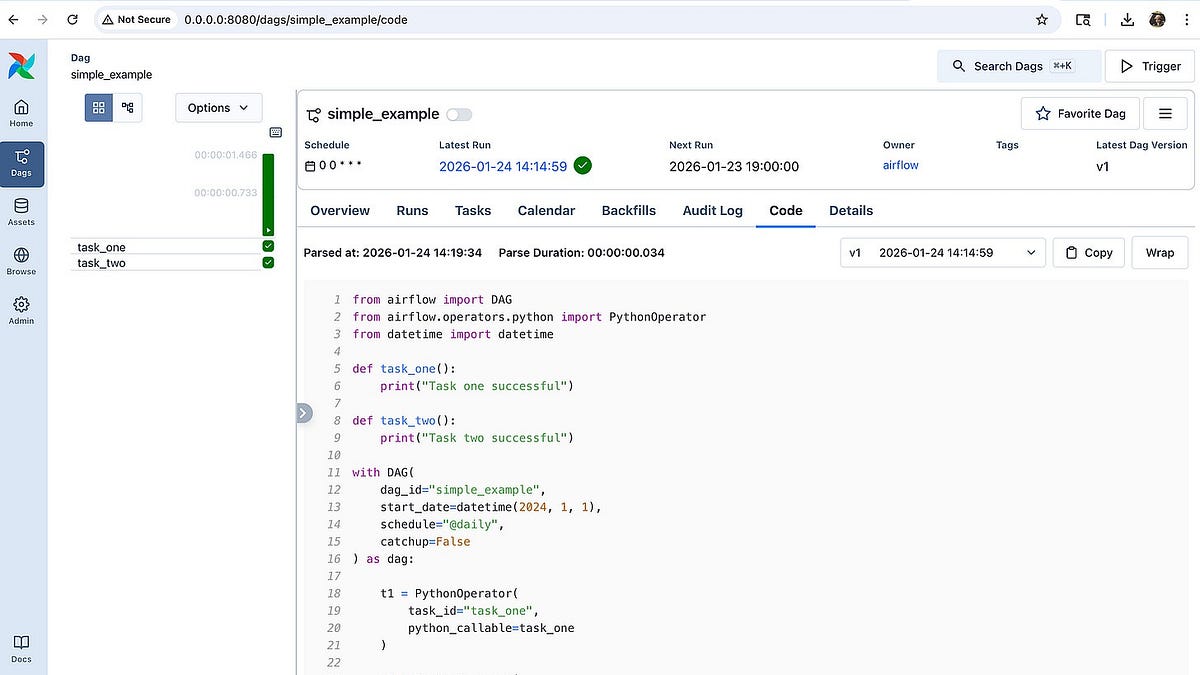The image size is (1200, 675).
Task: Click code line schedule="@daily"
Action: point(441,524)
